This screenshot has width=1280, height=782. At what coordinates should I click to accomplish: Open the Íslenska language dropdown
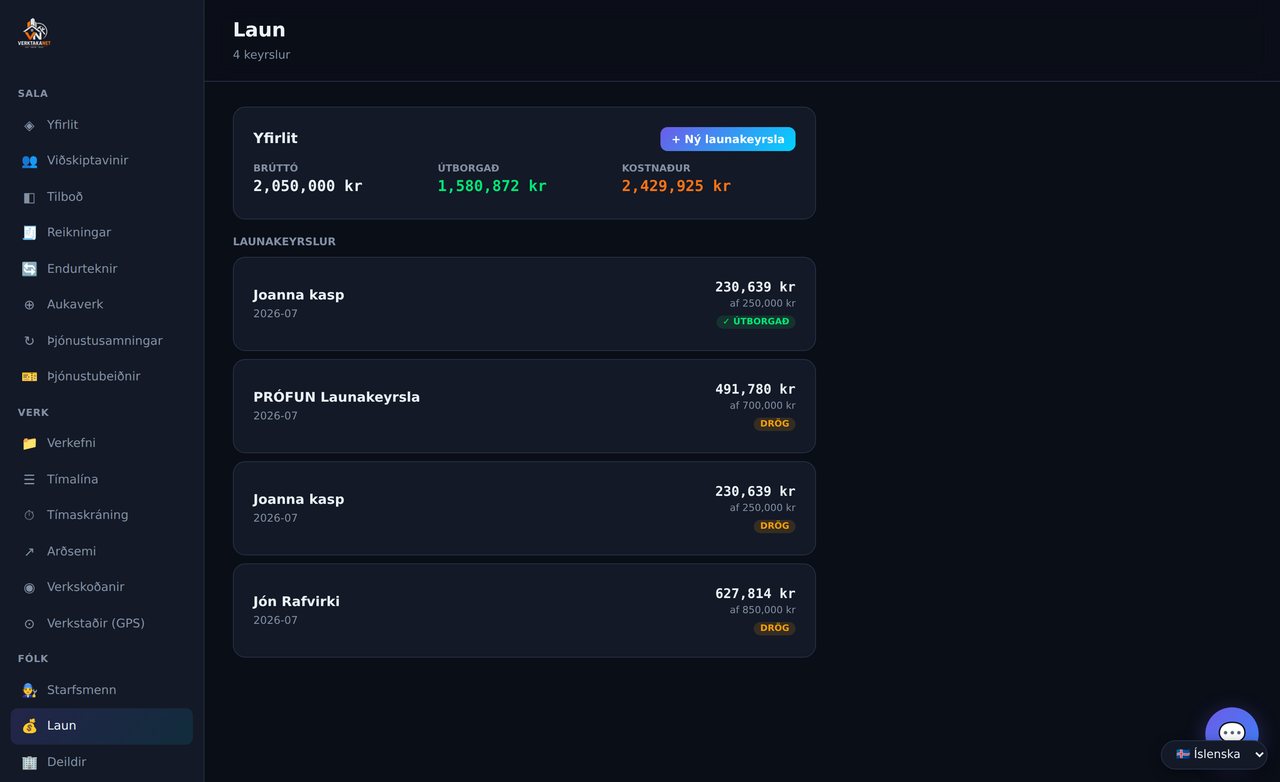pyautogui.click(x=1214, y=754)
